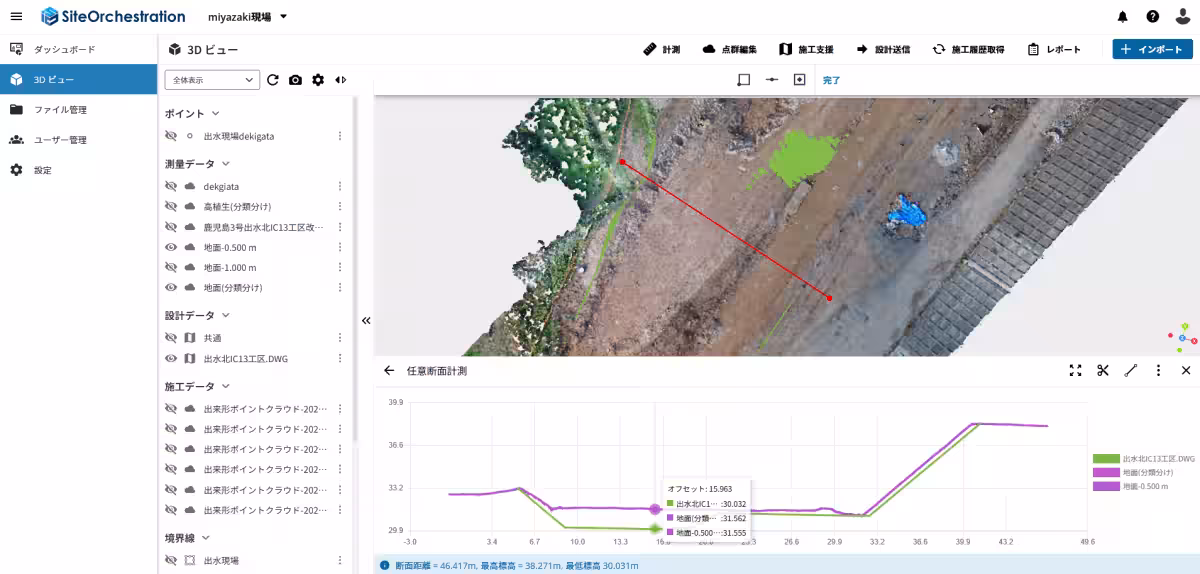Click the インポート button
Viewport: 1200px width, 574px height.
point(1152,49)
